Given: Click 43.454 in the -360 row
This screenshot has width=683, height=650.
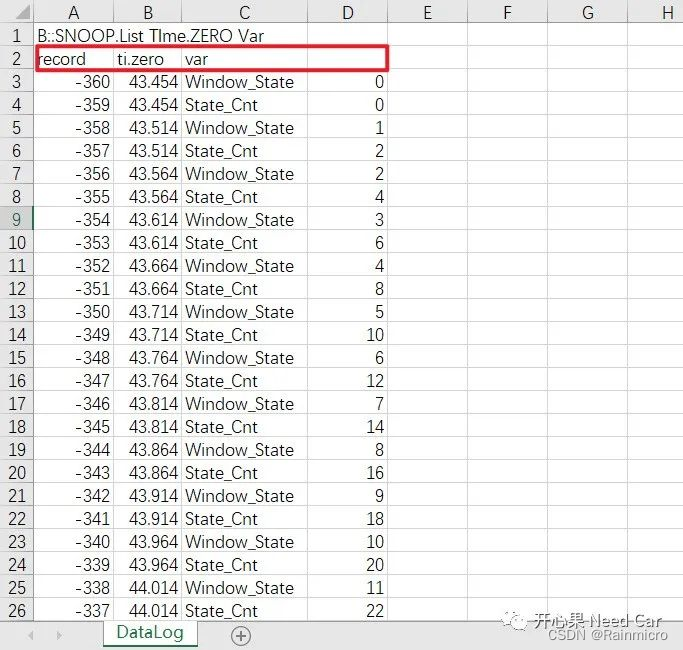Looking at the screenshot, I should (x=148, y=81).
